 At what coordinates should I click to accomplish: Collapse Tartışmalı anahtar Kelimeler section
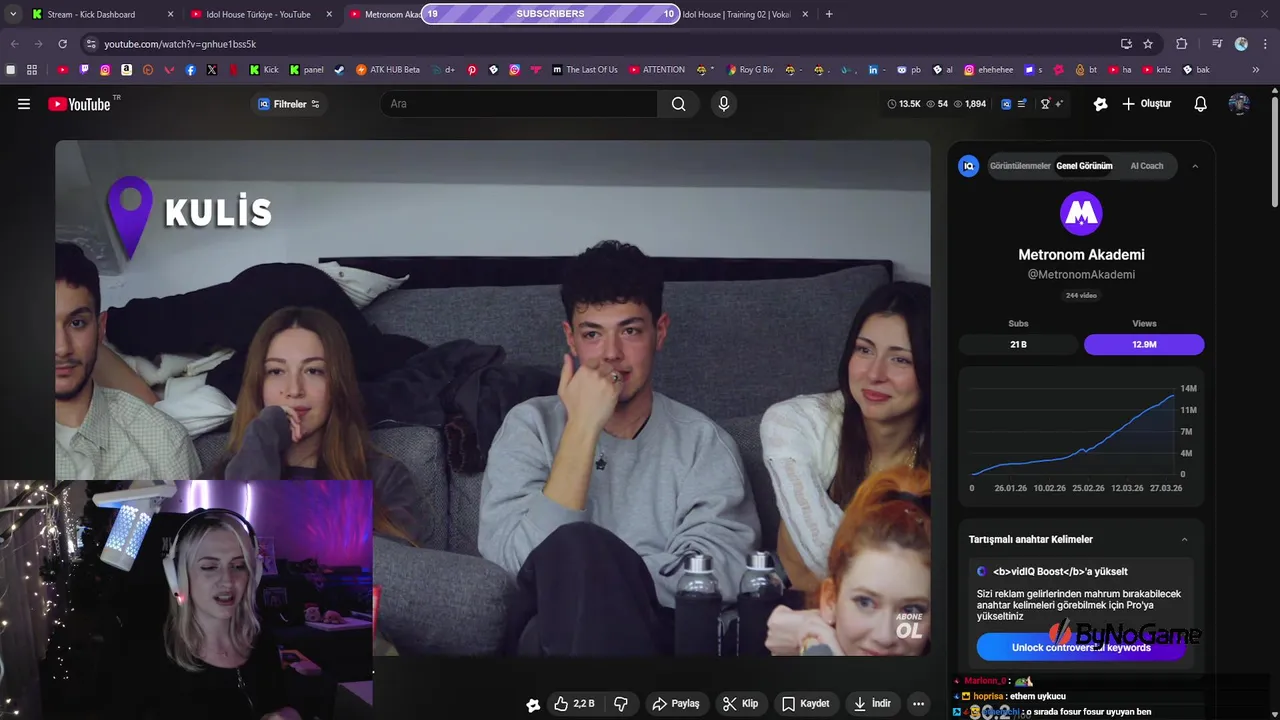click(x=1185, y=540)
